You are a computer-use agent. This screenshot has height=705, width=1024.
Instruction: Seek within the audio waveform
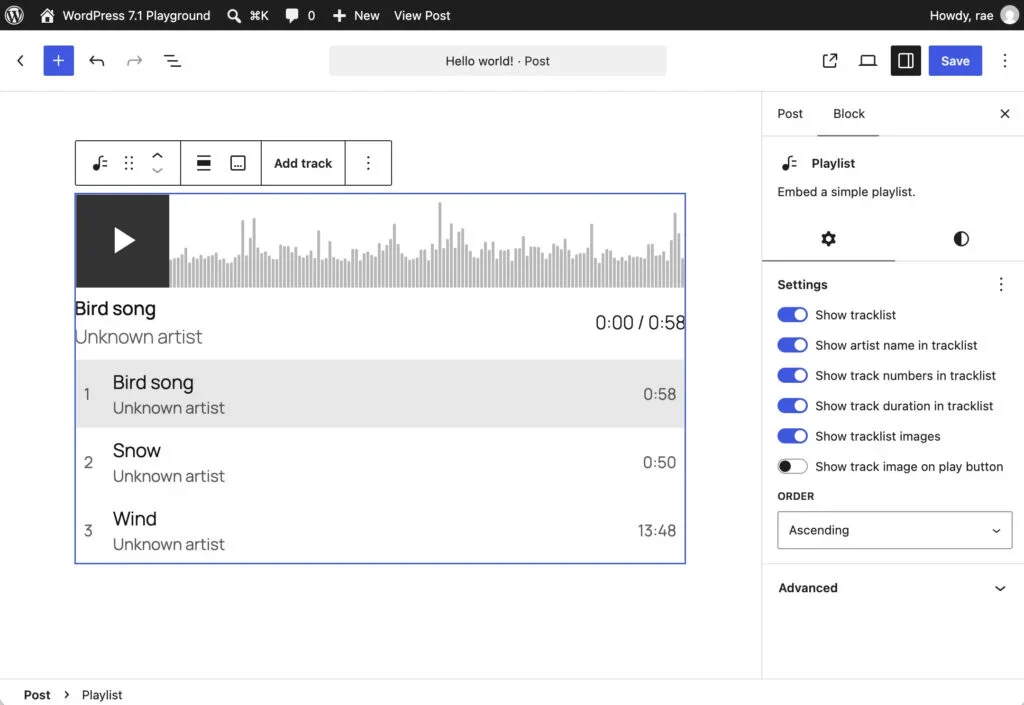(427, 245)
